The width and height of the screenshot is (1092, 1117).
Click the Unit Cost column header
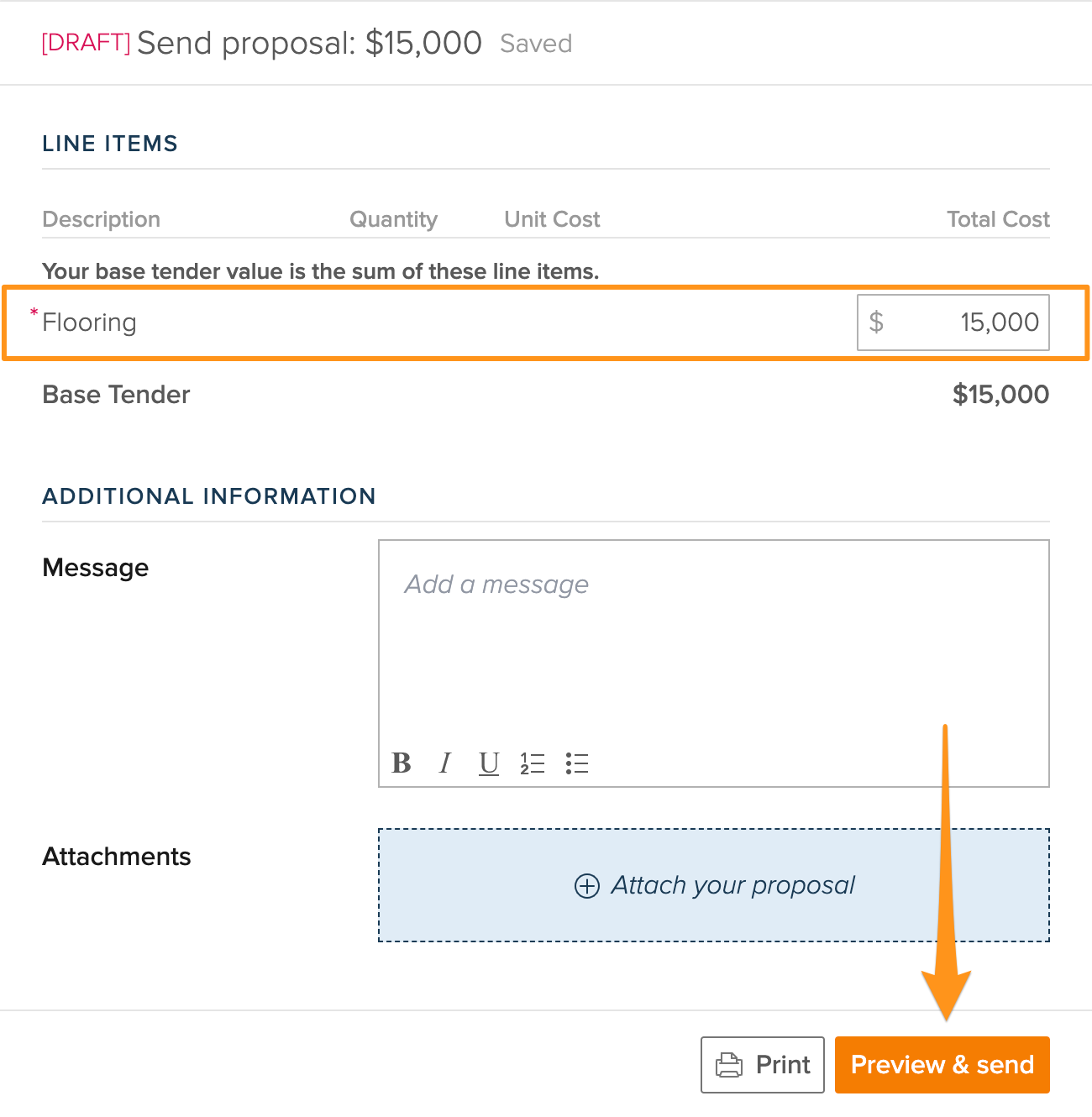[x=552, y=219]
